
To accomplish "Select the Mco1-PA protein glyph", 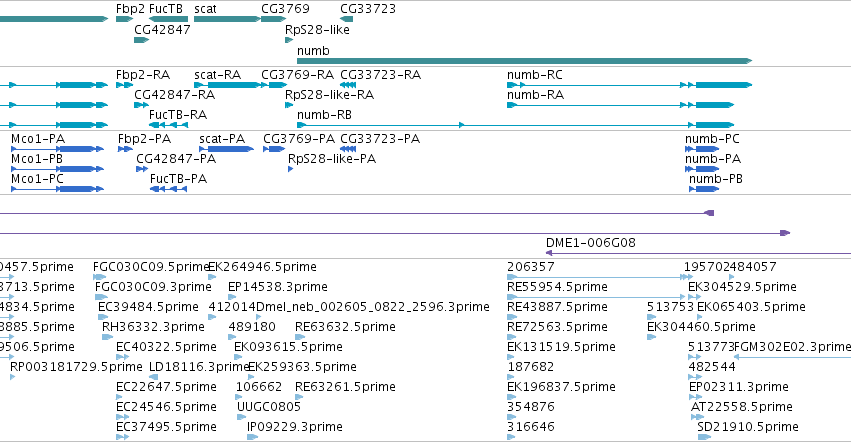I will [x=57, y=149].
